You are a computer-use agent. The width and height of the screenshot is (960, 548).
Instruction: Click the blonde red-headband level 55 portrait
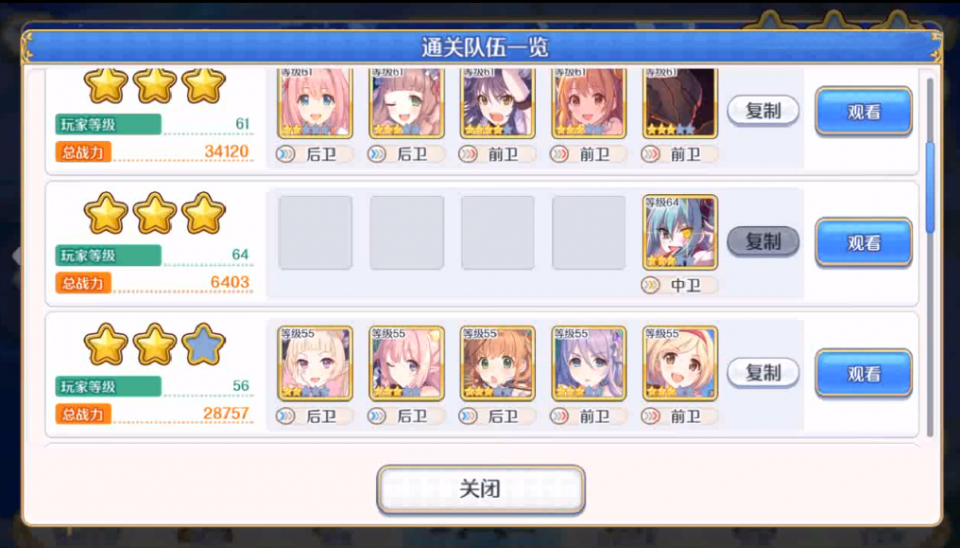click(x=680, y=364)
